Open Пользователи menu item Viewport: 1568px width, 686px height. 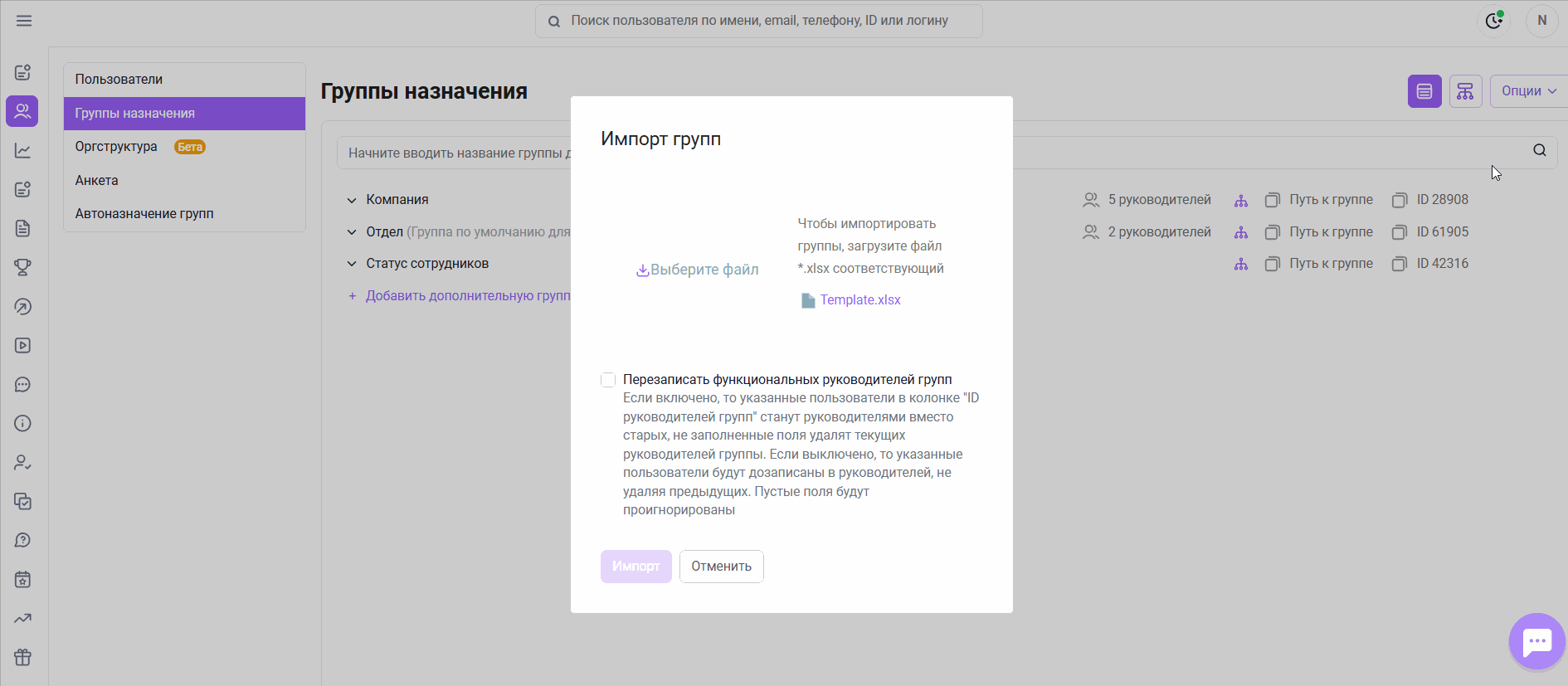tap(184, 80)
